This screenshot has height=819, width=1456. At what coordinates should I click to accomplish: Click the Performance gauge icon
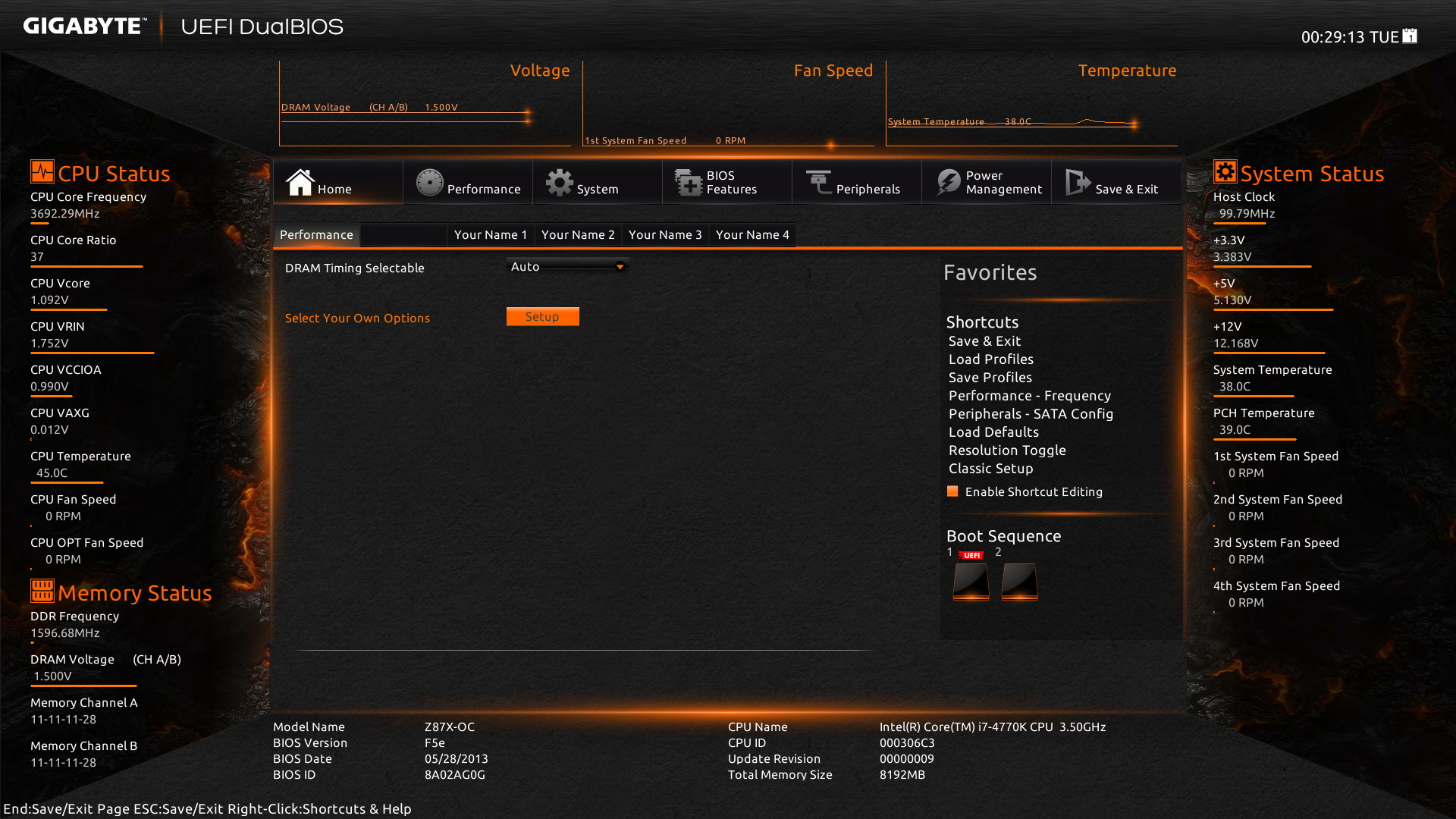point(429,182)
